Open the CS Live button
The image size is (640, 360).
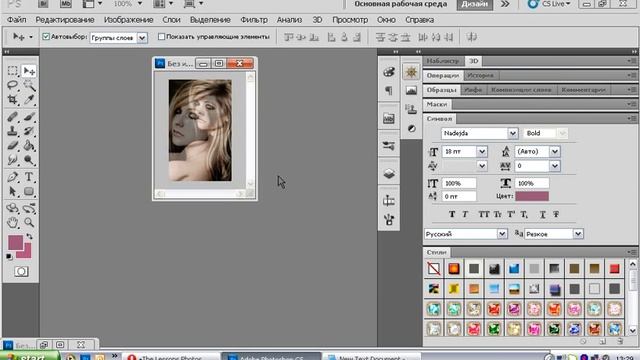point(549,4)
